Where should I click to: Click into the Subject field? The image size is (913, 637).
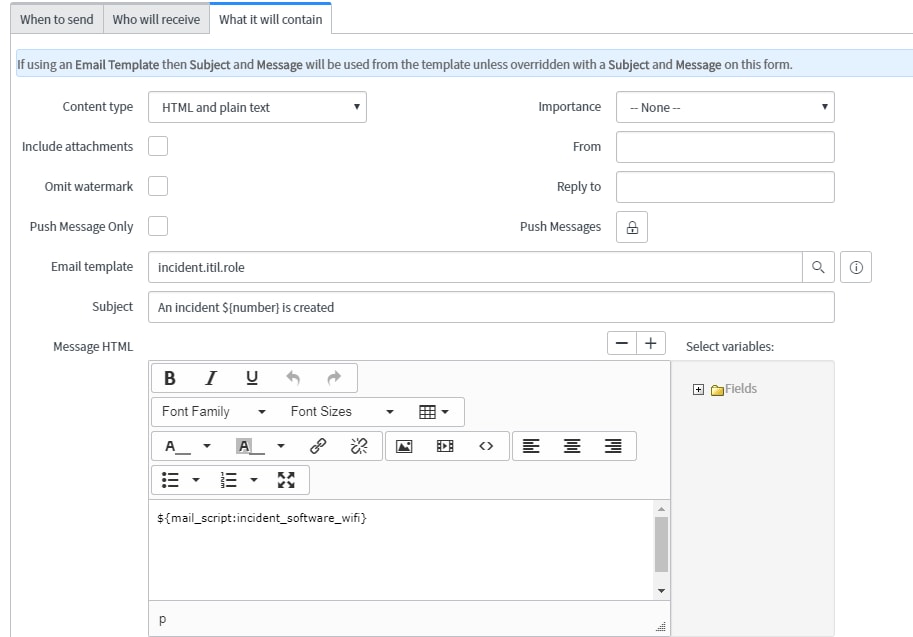click(x=491, y=307)
